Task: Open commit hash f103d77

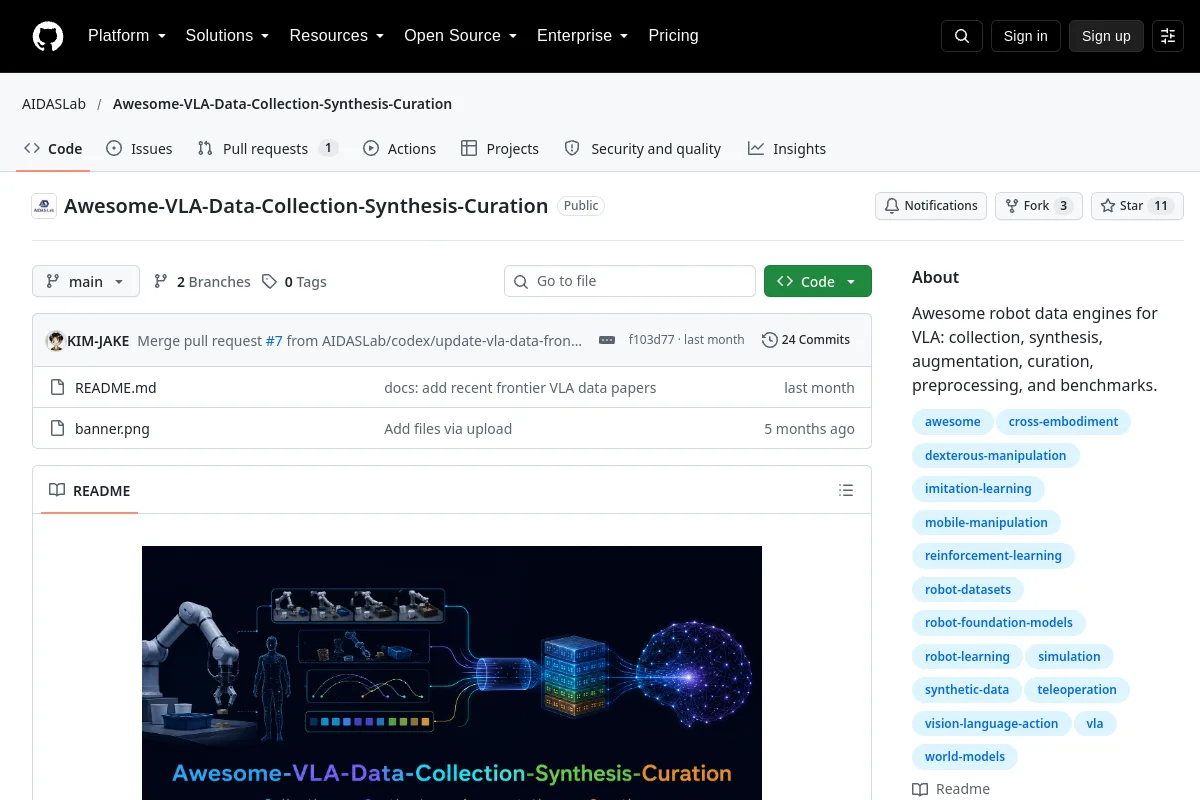Action: click(x=651, y=340)
